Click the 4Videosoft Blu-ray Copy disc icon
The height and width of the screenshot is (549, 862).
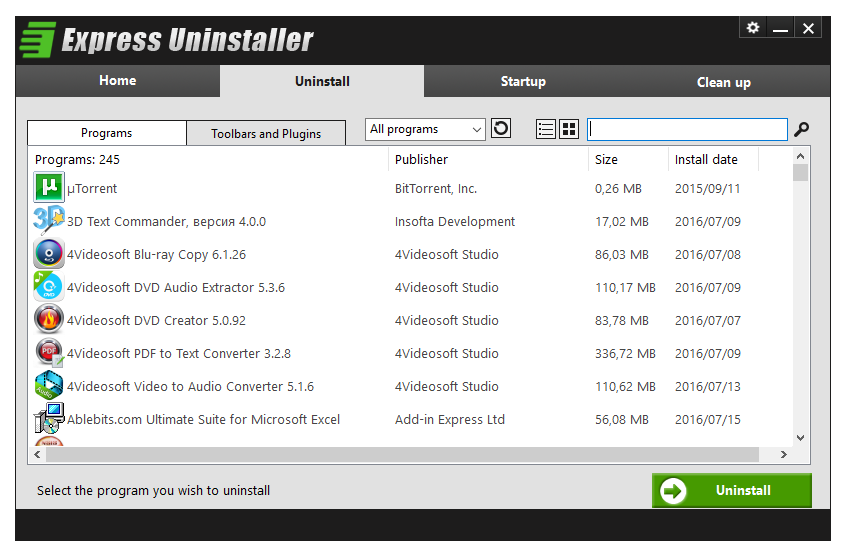pyautogui.click(x=49, y=253)
